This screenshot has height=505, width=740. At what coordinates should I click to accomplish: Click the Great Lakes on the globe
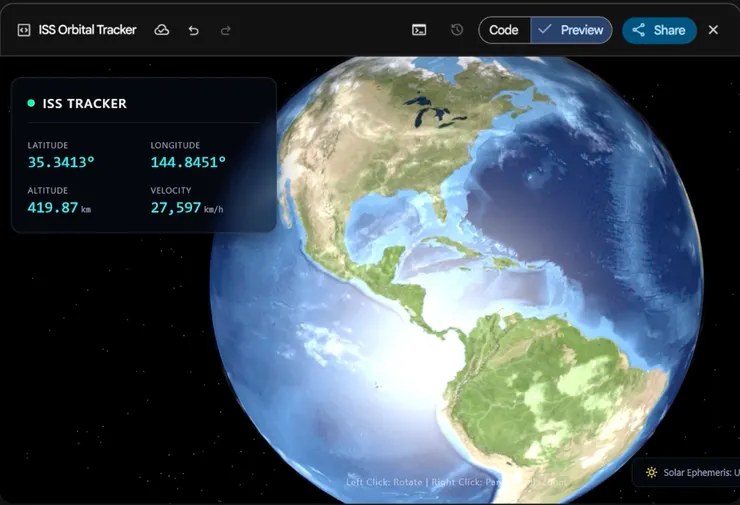click(x=431, y=112)
